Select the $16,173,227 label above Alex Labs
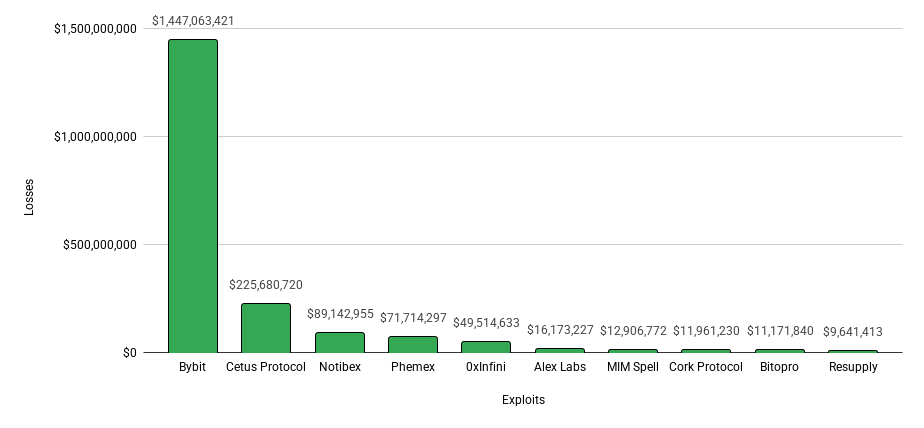924x428 pixels. tap(560, 330)
